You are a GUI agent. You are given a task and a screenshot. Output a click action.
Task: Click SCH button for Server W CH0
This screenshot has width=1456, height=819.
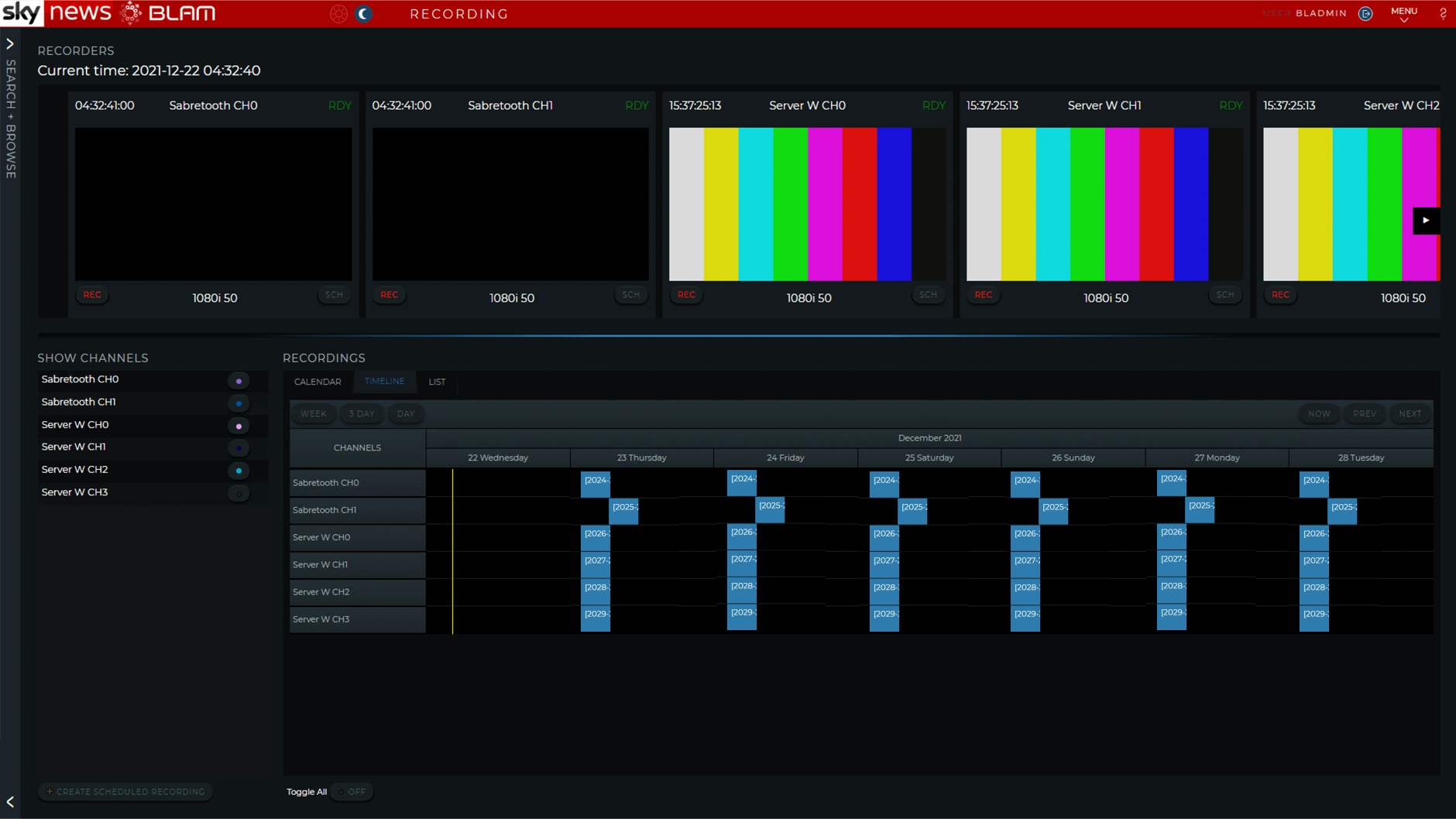pos(928,295)
